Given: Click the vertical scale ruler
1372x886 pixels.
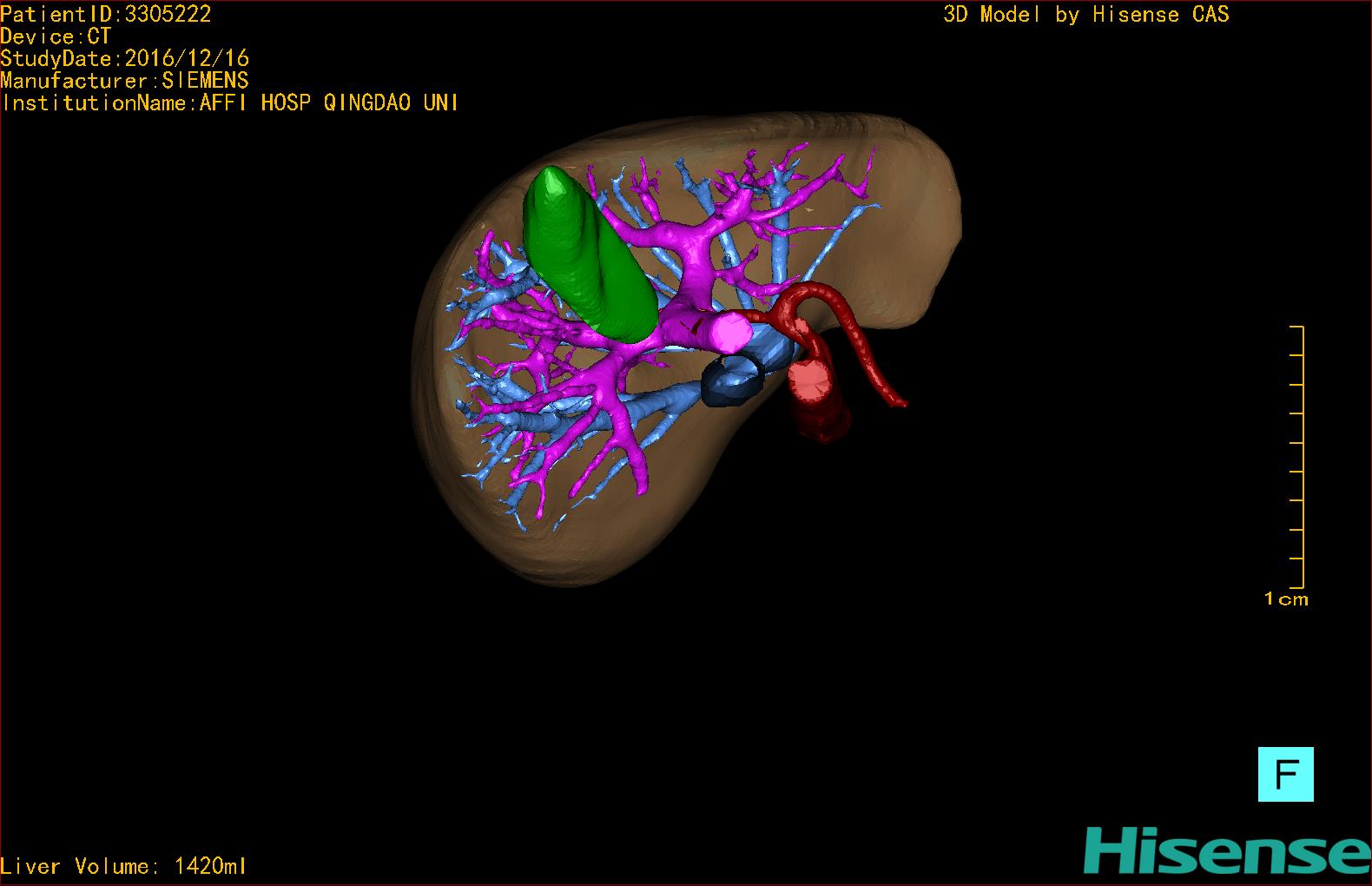Looking at the screenshot, I should pyautogui.click(x=1300, y=457).
